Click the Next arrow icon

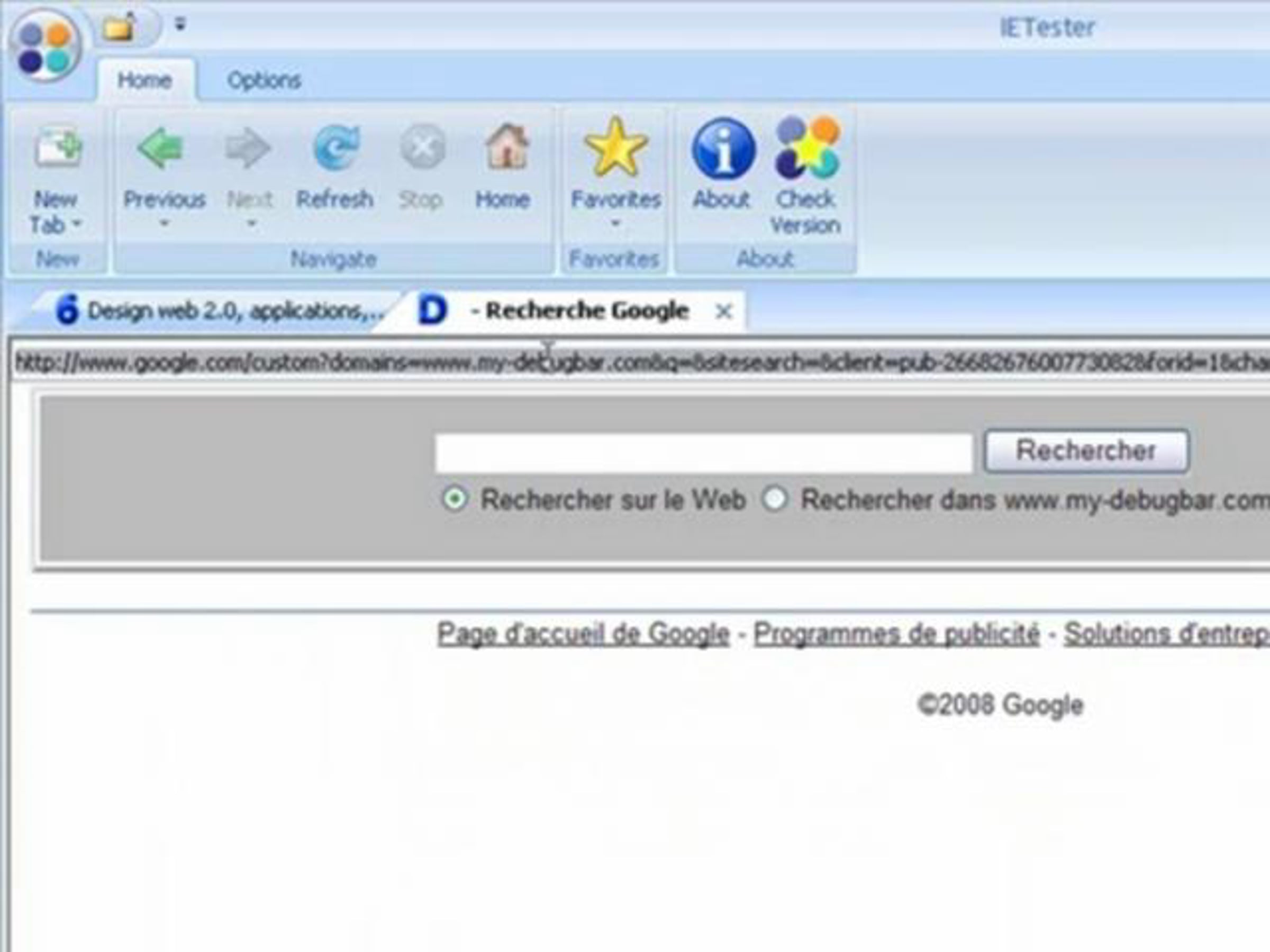pos(248,148)
